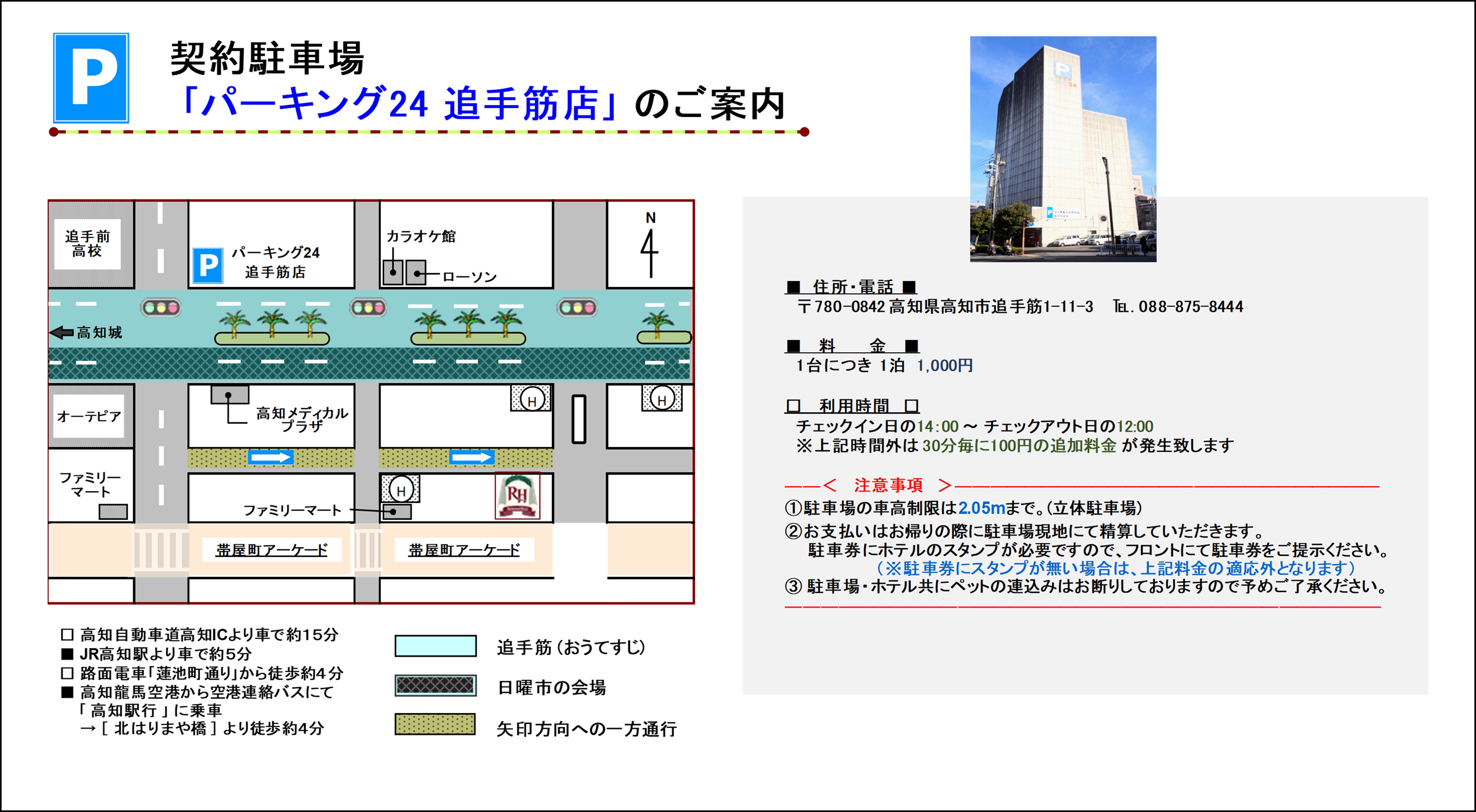Click the H marker beside the tall white rectangle
This screenshot has width=1476, height=812.
[x=531, y=399]
